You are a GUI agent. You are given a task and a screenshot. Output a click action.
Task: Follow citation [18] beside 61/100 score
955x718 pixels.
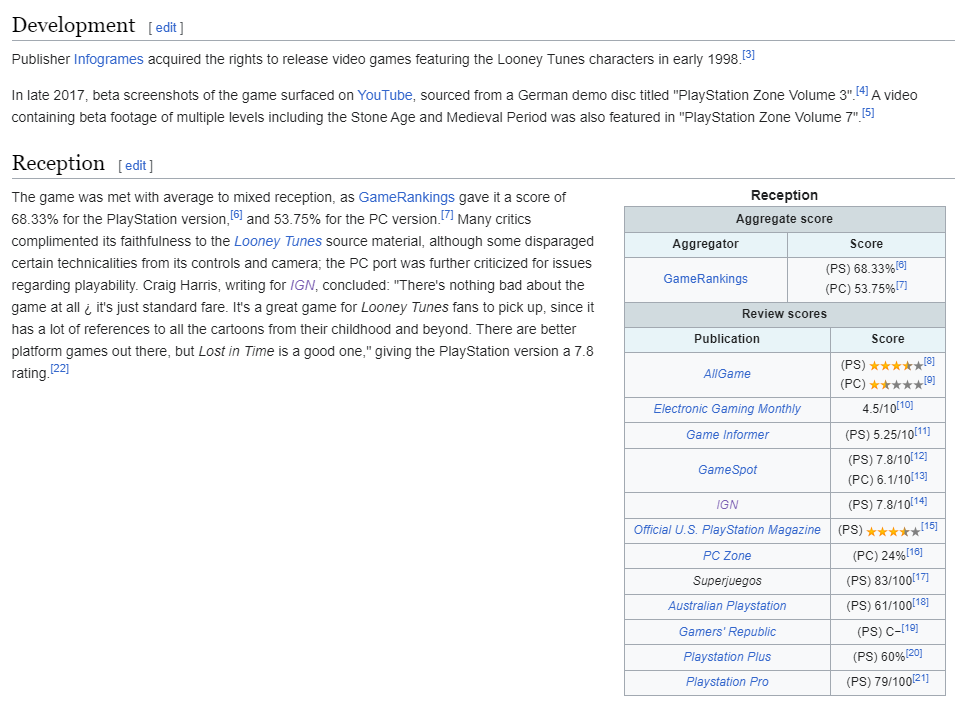[920, 602]
